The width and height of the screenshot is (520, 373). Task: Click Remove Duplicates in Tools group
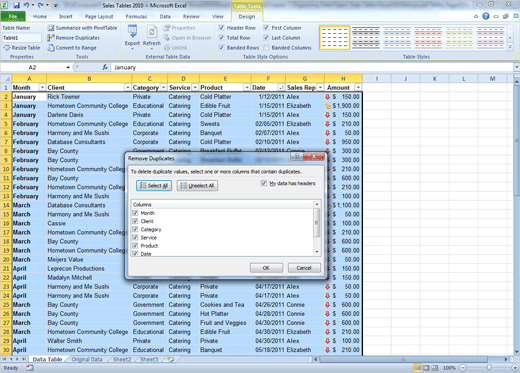74,38
